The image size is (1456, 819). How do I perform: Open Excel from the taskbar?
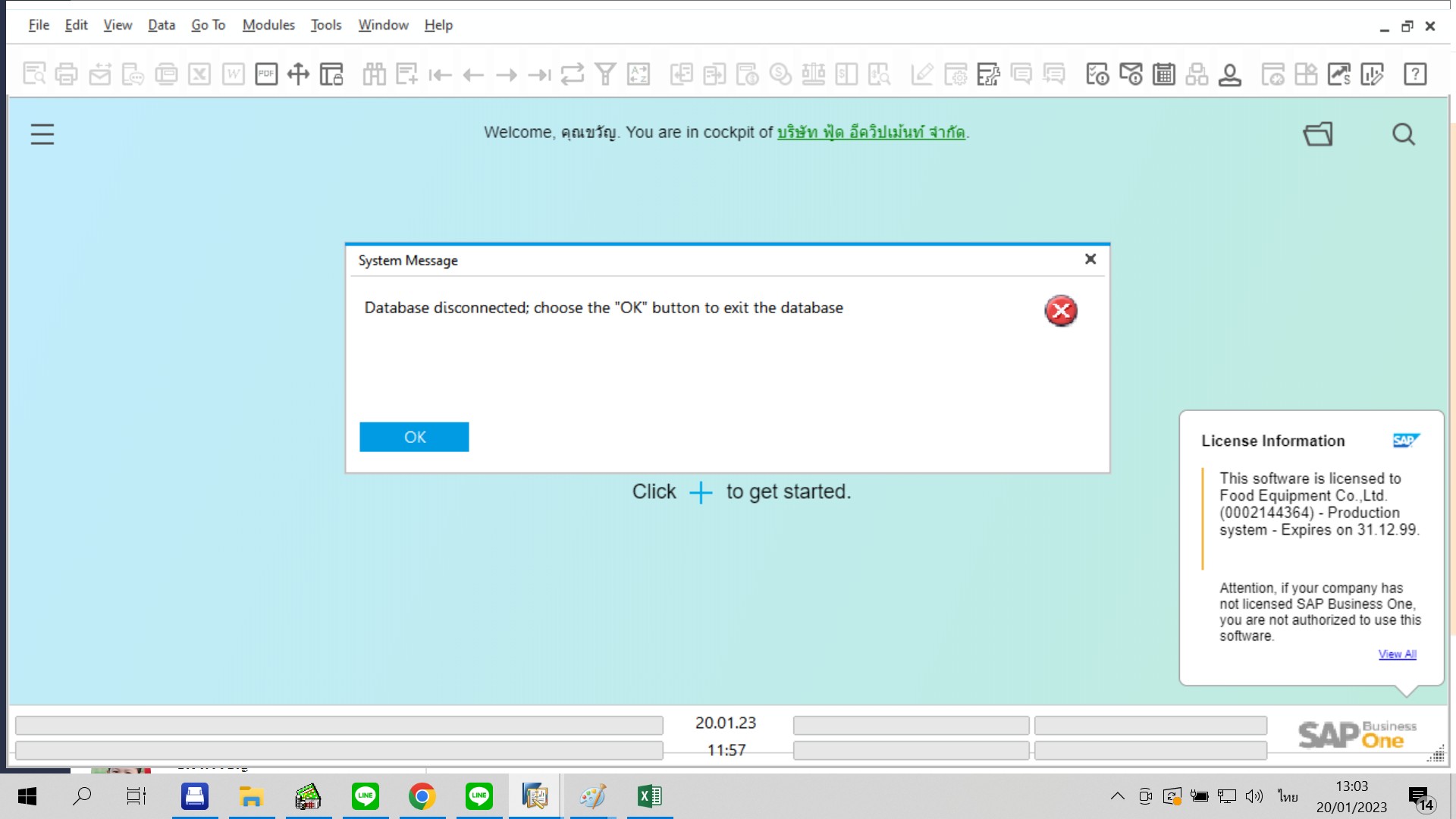tap(650, 796)
